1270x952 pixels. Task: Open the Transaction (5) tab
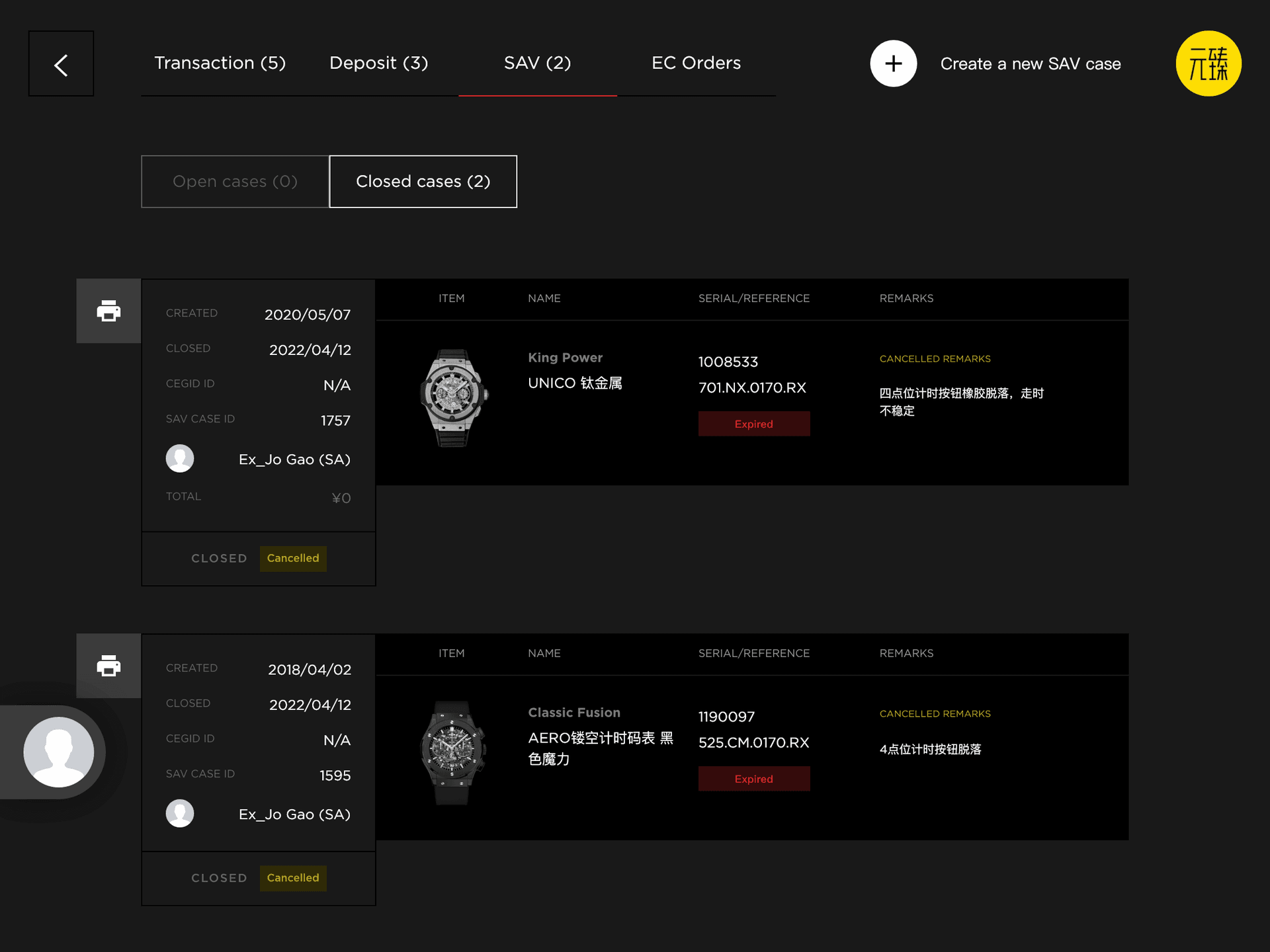220,63
